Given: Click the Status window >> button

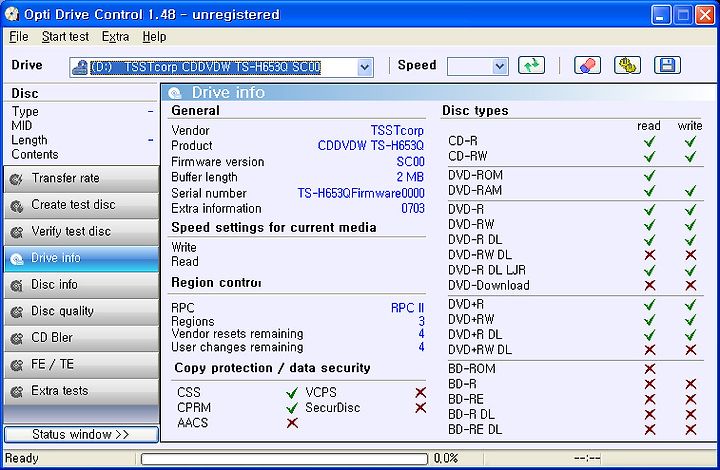Looking at the screenshot, I should [x=81, y=434].
